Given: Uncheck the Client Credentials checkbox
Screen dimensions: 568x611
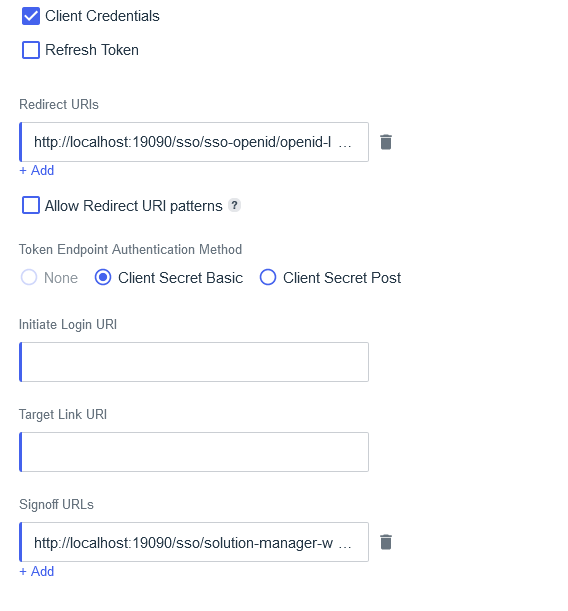Looking at the screenshot, I should [x=31, y=16].
